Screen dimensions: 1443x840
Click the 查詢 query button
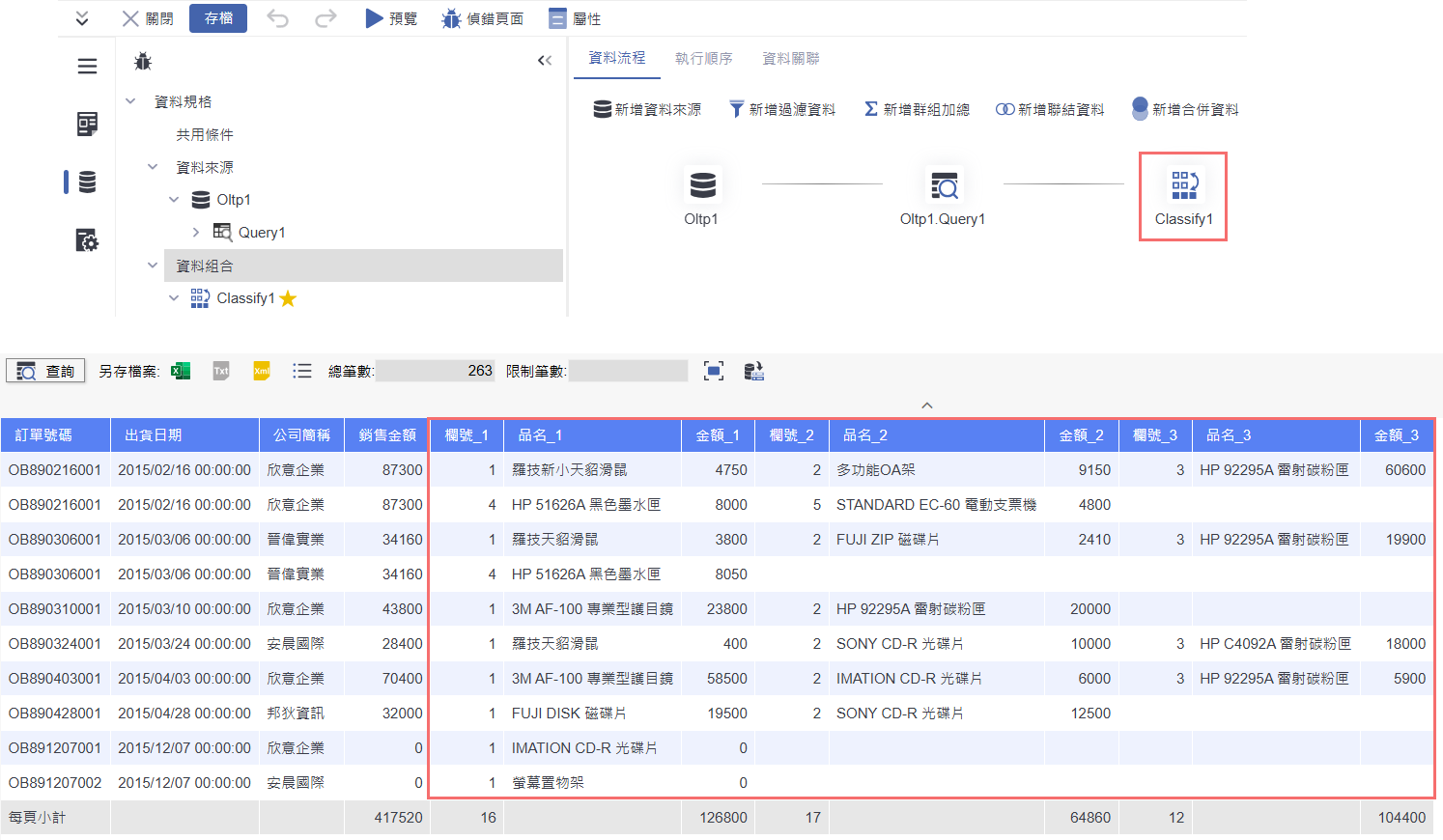(x=45, y=371)
